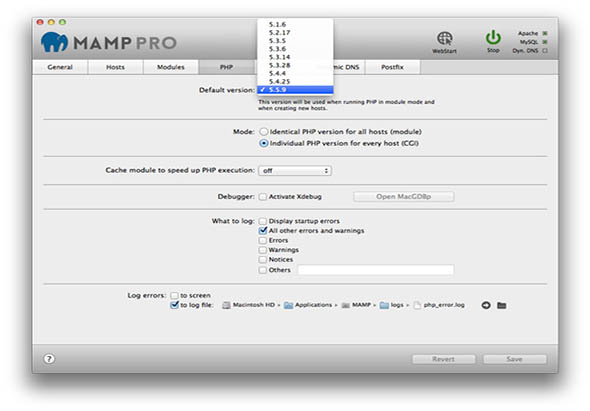The width and height of the screenshot is (590, 411).
Task: Open the Postfix tab
Action: click(392, 67)
